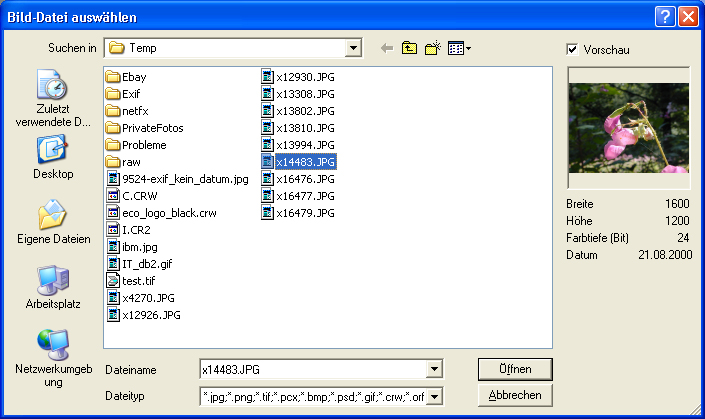The height and width of the screenshot is (419, 705).
Task: Open Zuletzt verwendete Dokumente shortcut
Action: (52, 100)
